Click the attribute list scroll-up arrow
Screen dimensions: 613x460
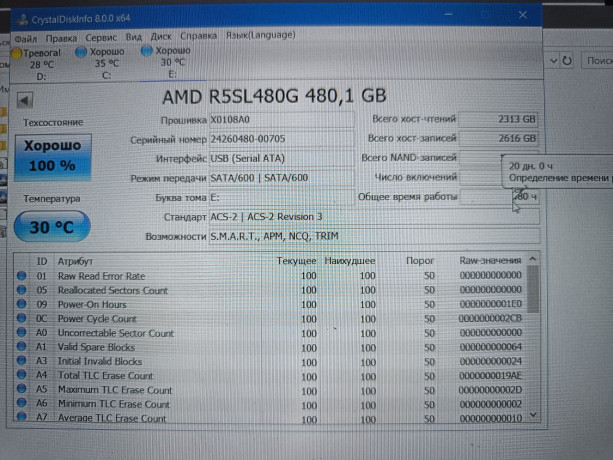point(532,259)
